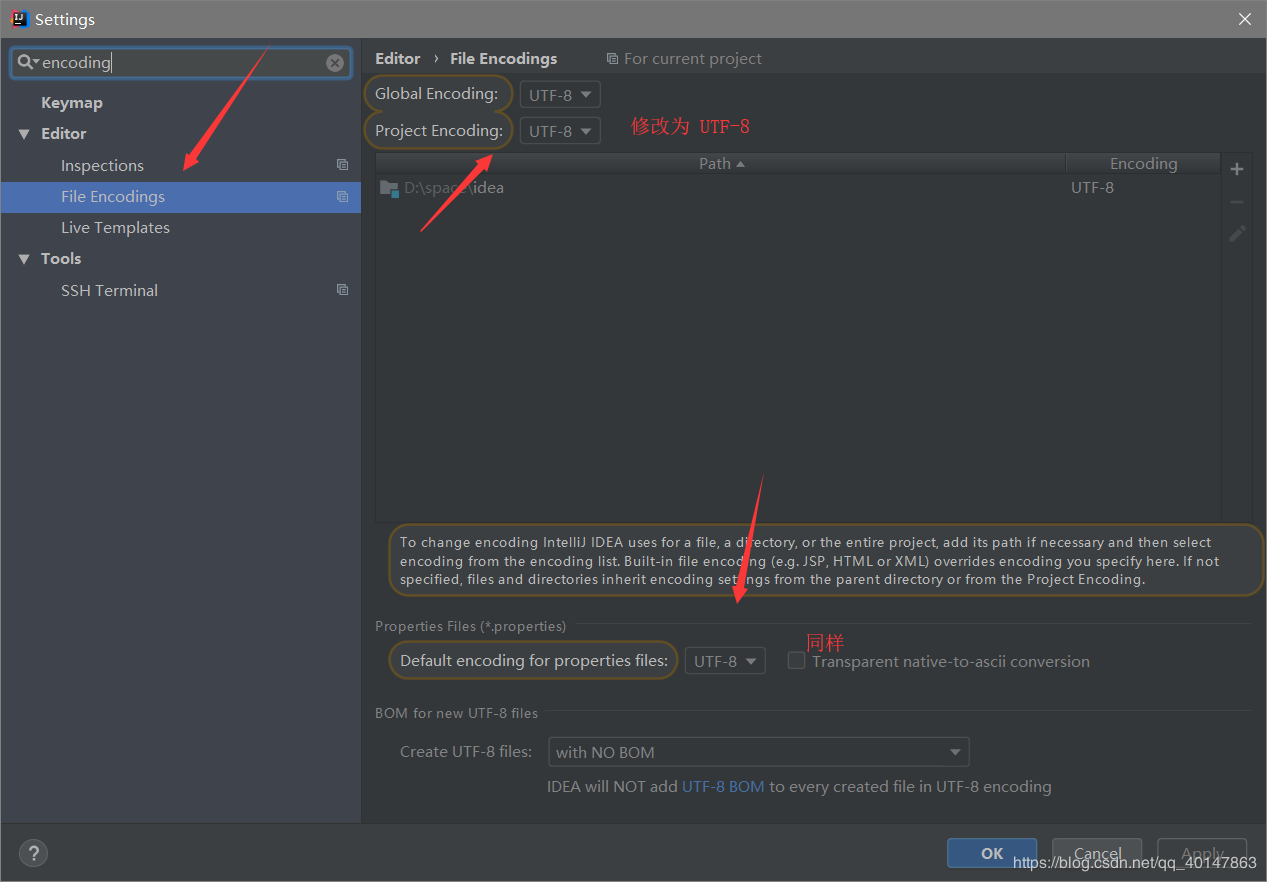Open the Global Encoding dropdown

(x=560, y=95)
